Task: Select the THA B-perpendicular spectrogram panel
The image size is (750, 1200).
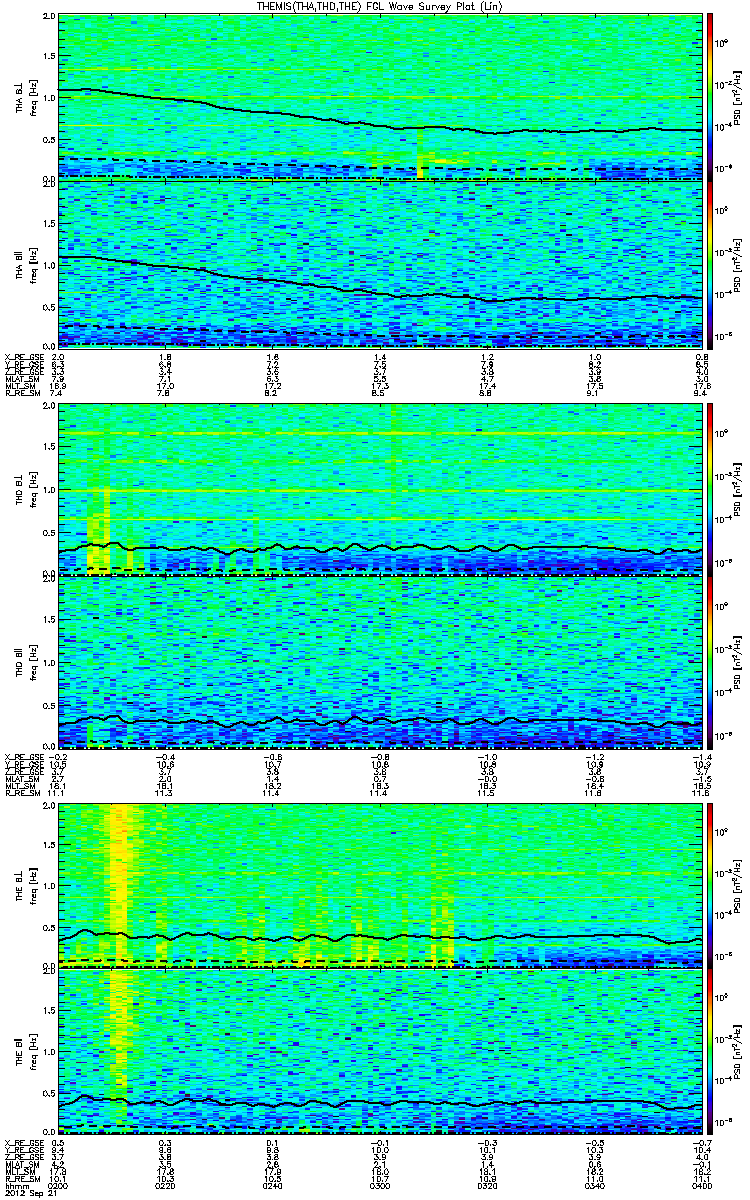Action: [x=380, y=96]
